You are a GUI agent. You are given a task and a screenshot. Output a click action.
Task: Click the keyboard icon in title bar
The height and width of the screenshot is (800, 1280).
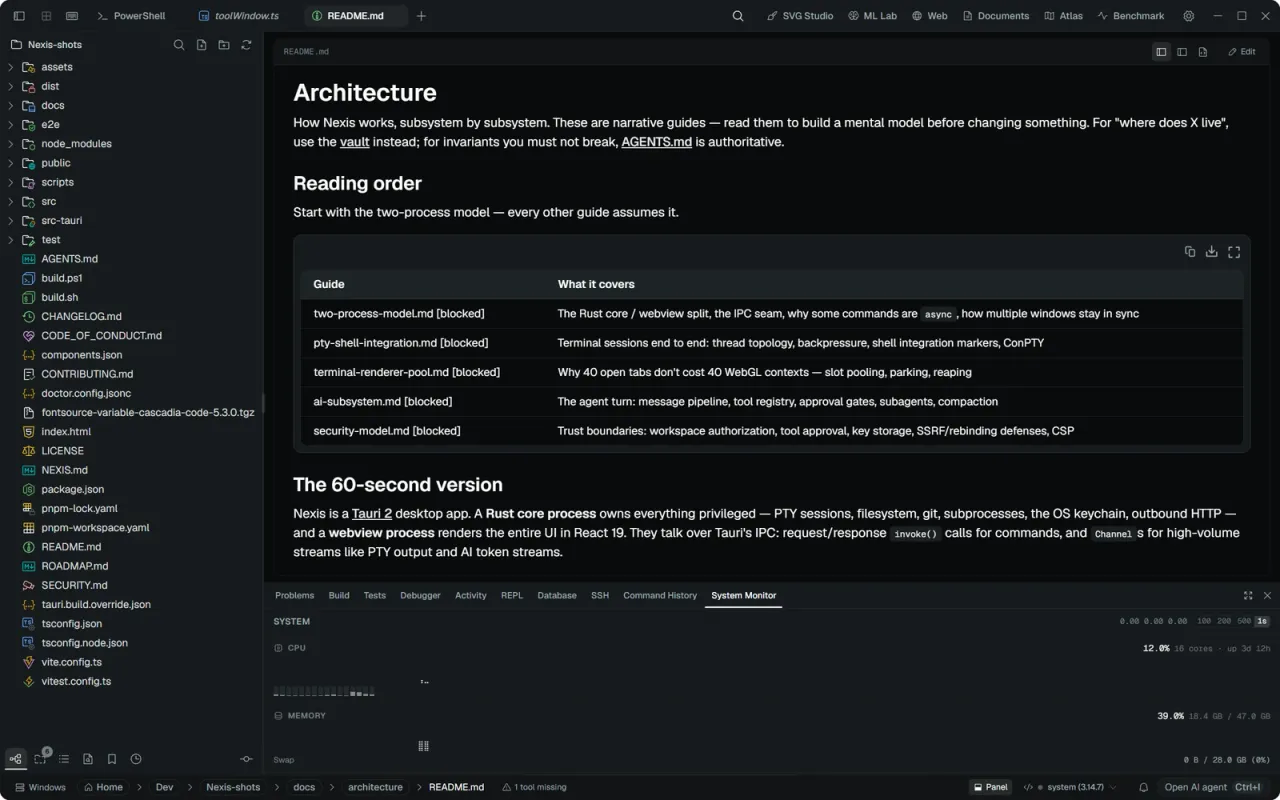[x=71, y=16]
